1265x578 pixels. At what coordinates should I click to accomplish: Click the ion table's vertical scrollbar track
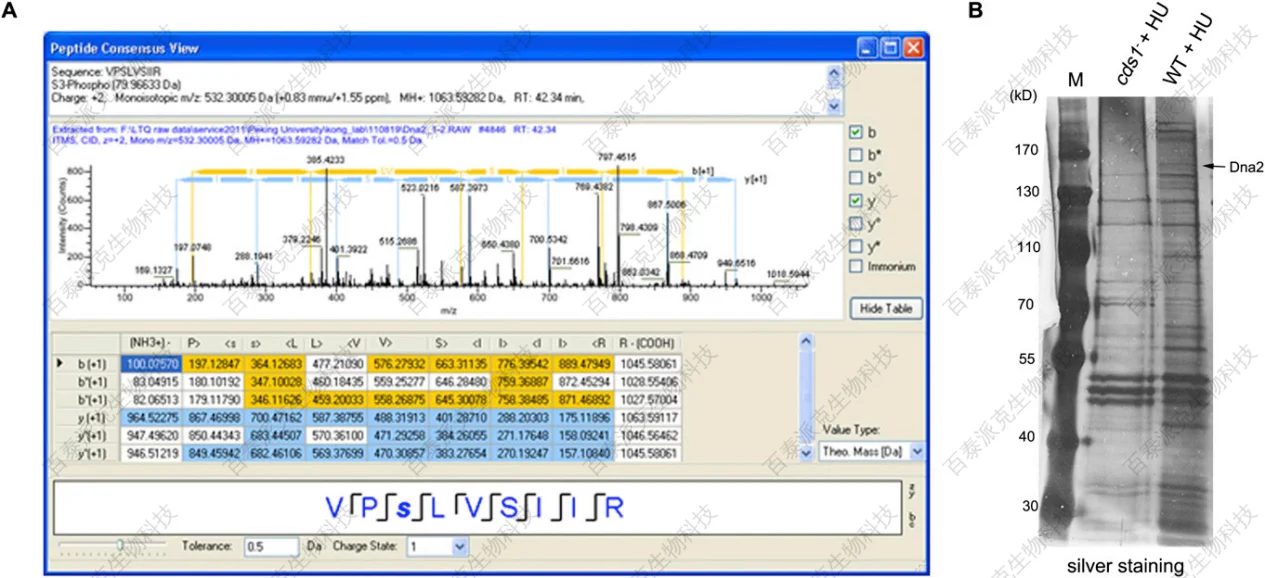tap(807, 396)
